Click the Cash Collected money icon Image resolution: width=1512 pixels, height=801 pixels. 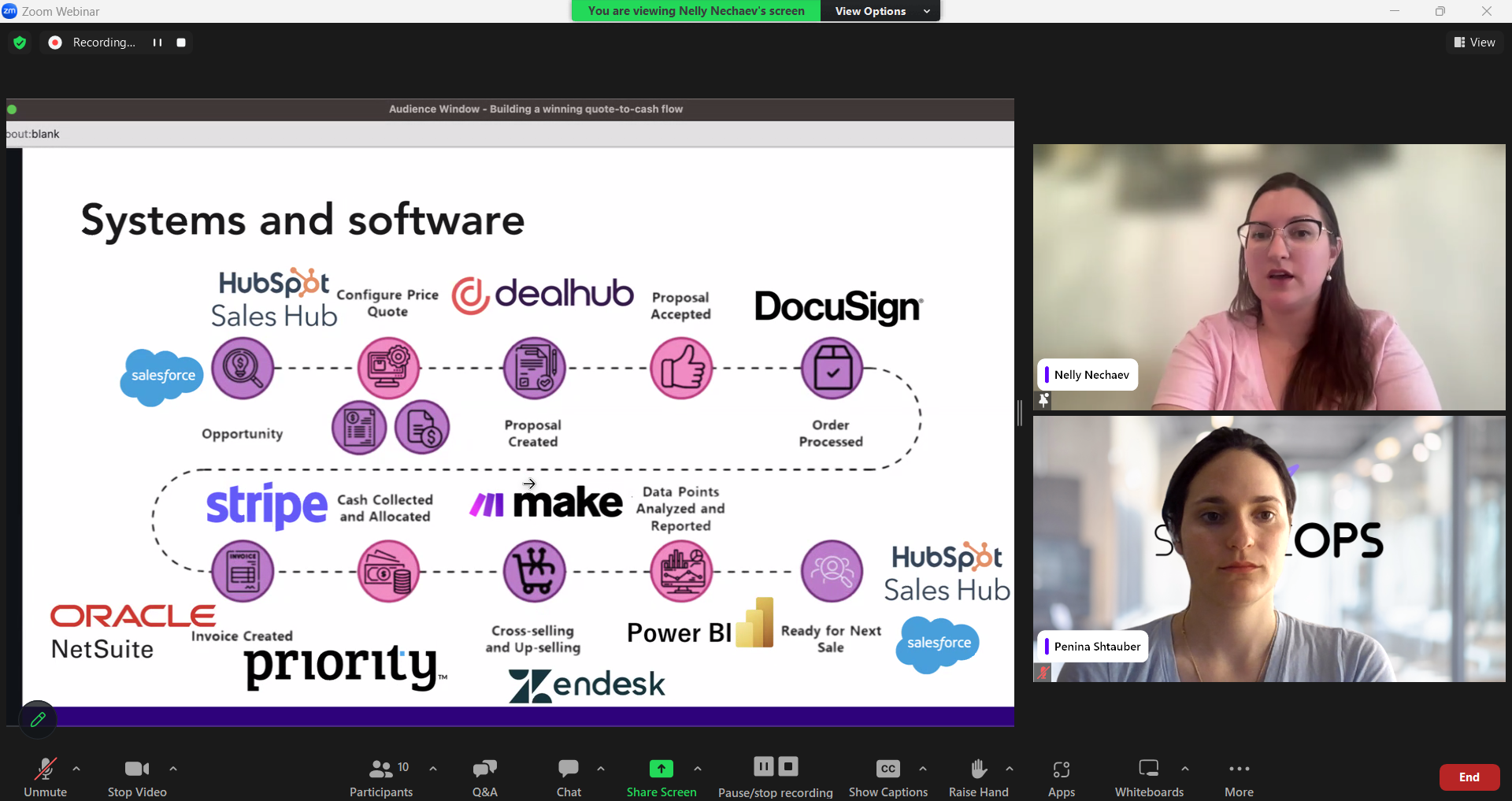click(388, 571)
